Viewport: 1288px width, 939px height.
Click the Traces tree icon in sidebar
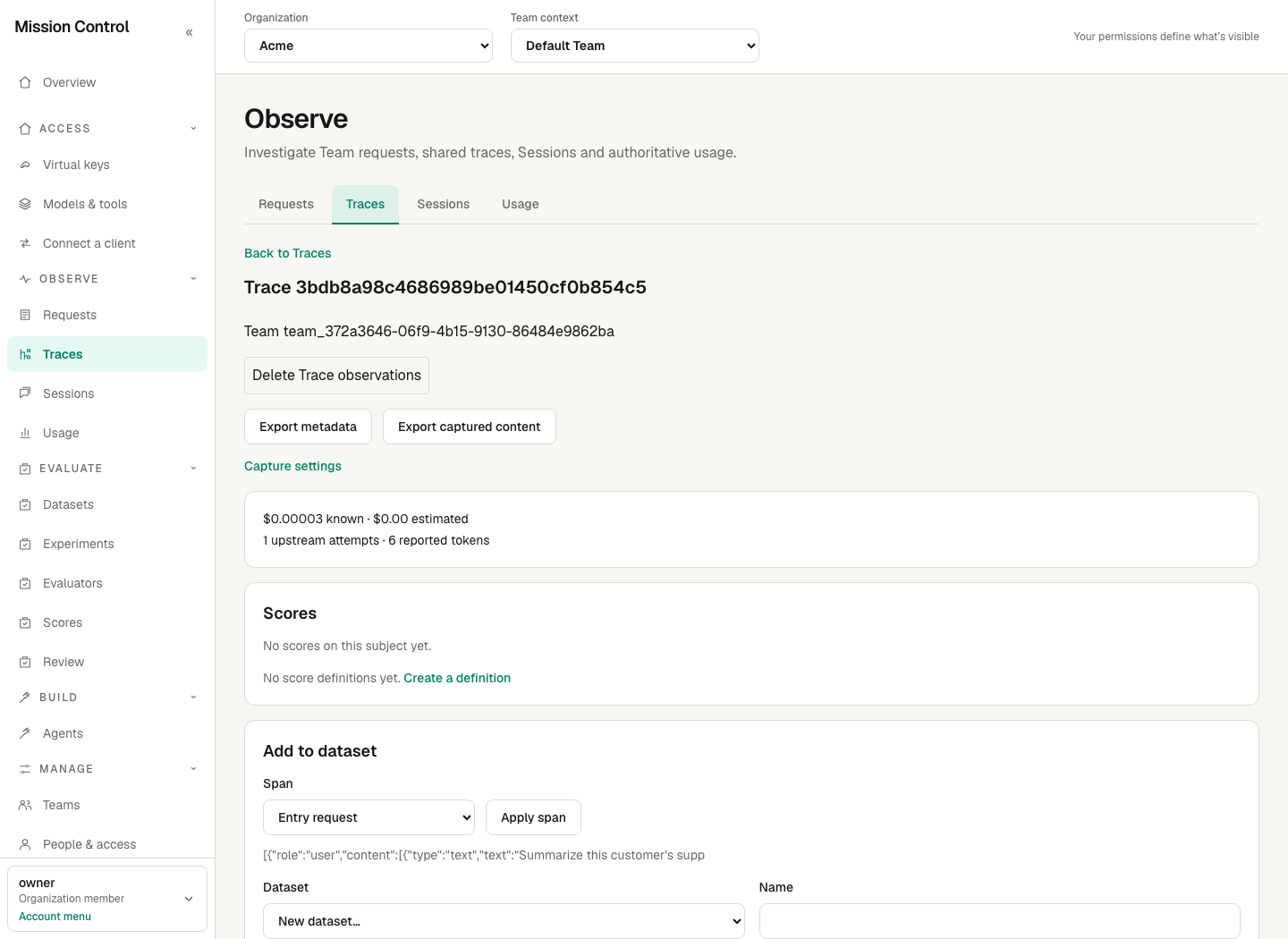(x=25, y=354)
